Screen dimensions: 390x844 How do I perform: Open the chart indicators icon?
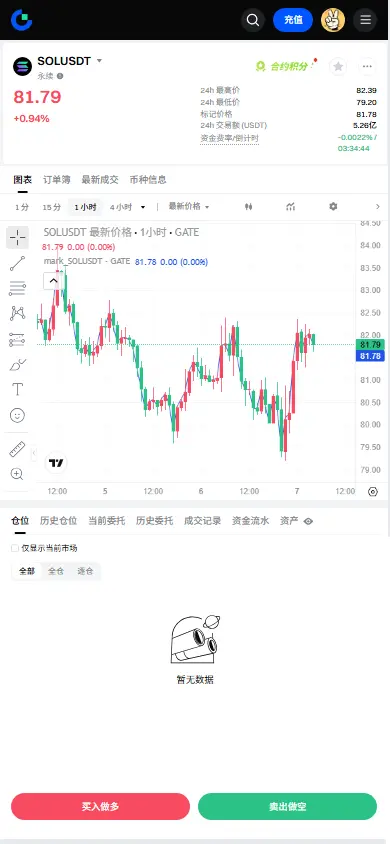click(x=290, y=207)
